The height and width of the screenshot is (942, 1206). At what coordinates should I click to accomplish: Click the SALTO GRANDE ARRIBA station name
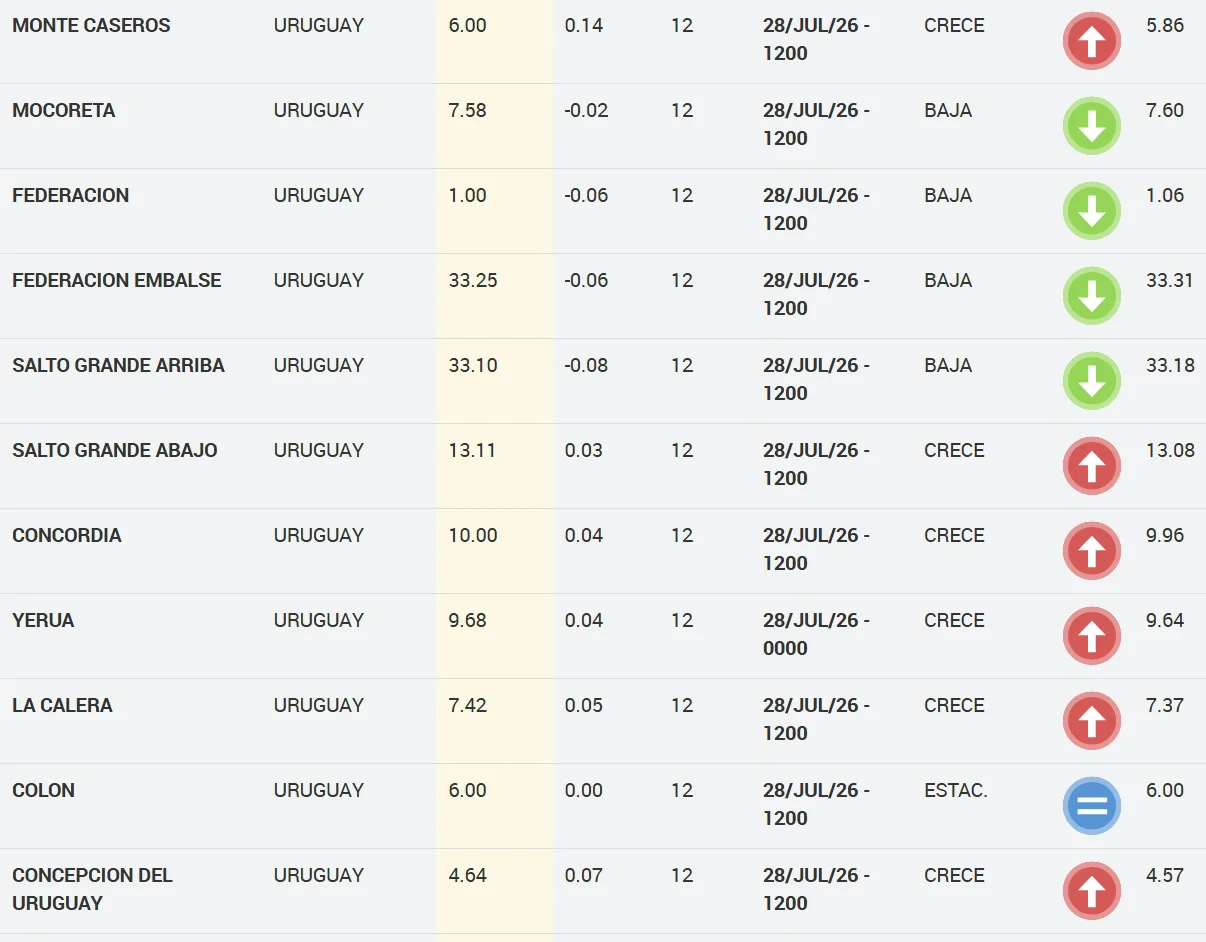[x=118, y=365]
